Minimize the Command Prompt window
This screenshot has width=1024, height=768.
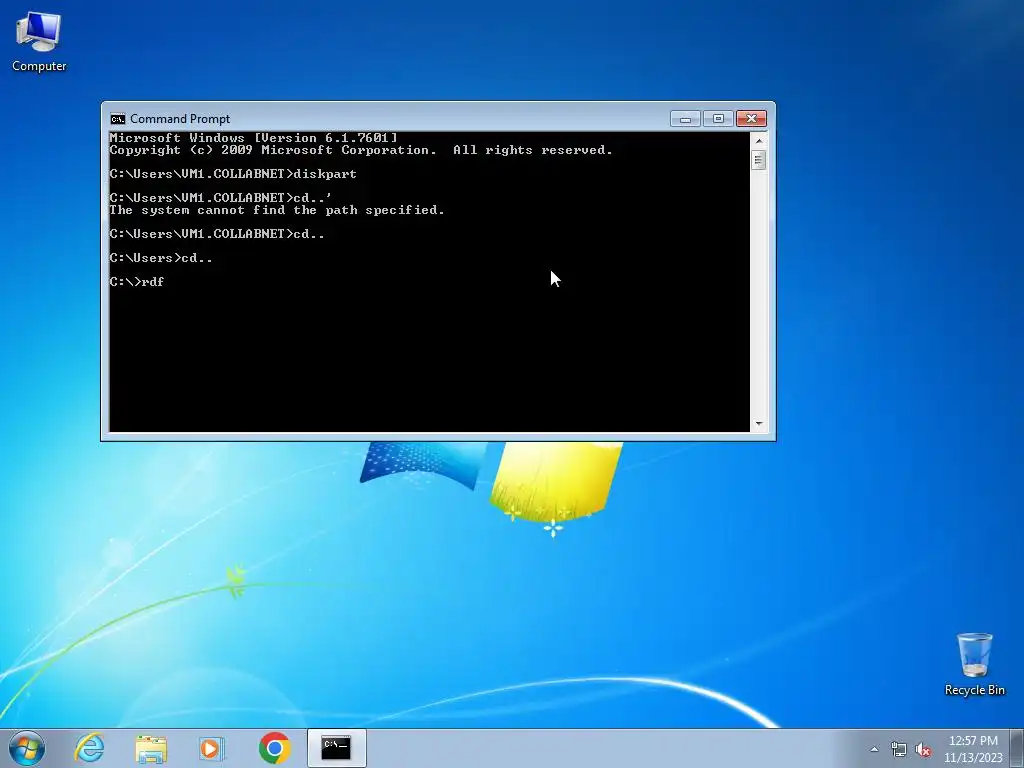[685, 119]
